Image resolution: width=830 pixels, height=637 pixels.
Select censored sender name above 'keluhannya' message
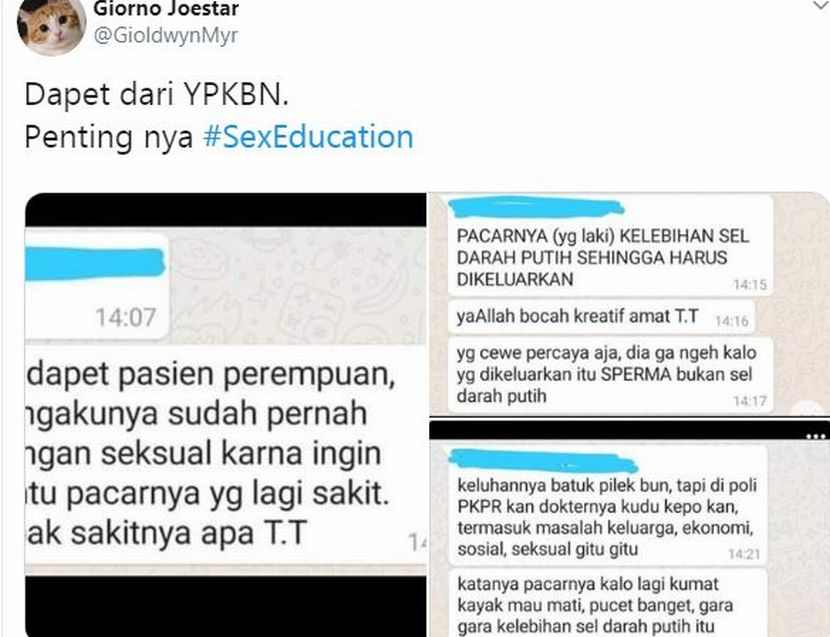point(543,460)
